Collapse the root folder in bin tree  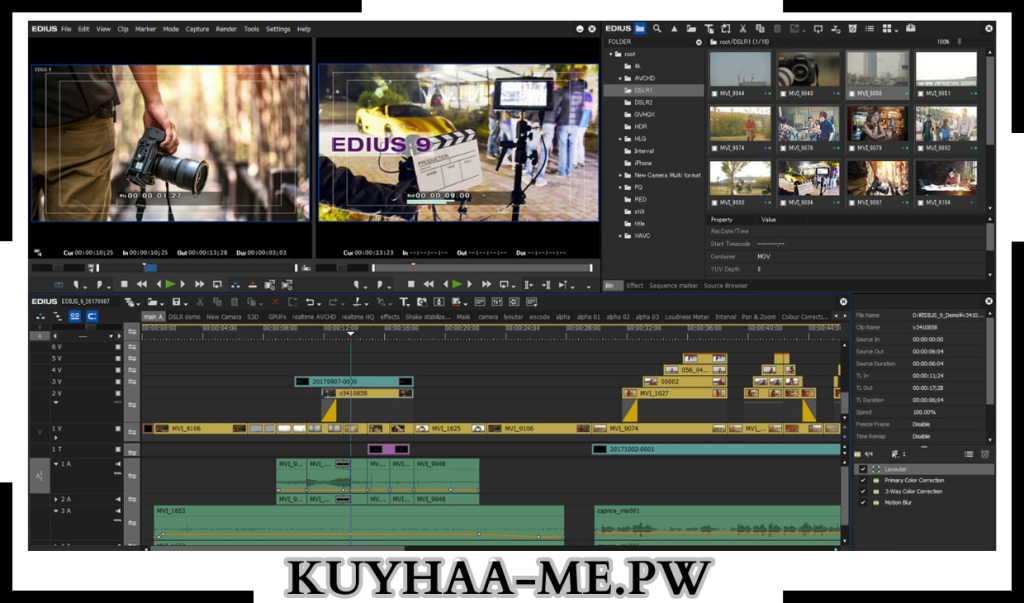(x=611, y=54)
